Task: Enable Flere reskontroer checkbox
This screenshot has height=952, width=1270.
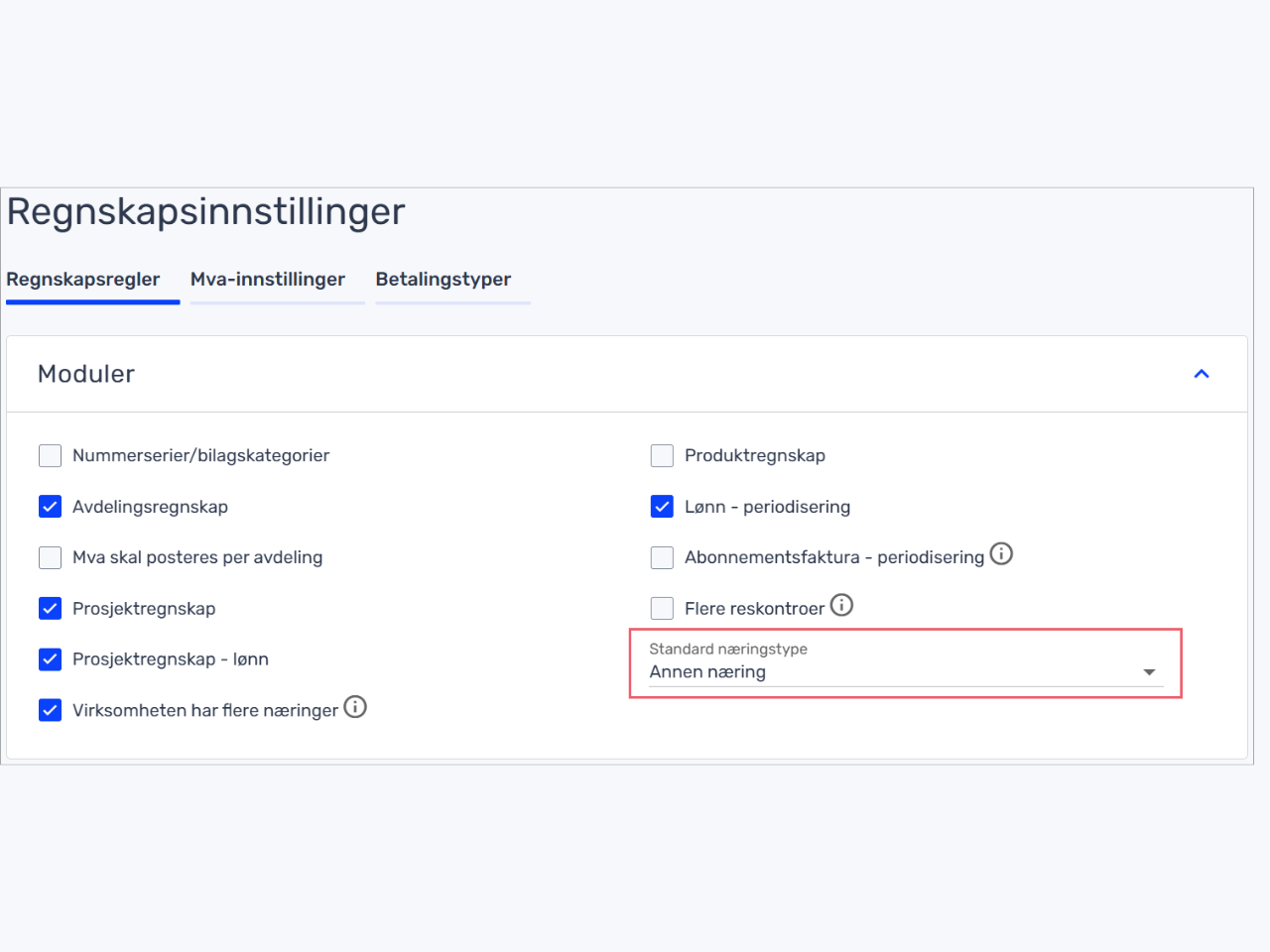Action: [x=662, y=609]
